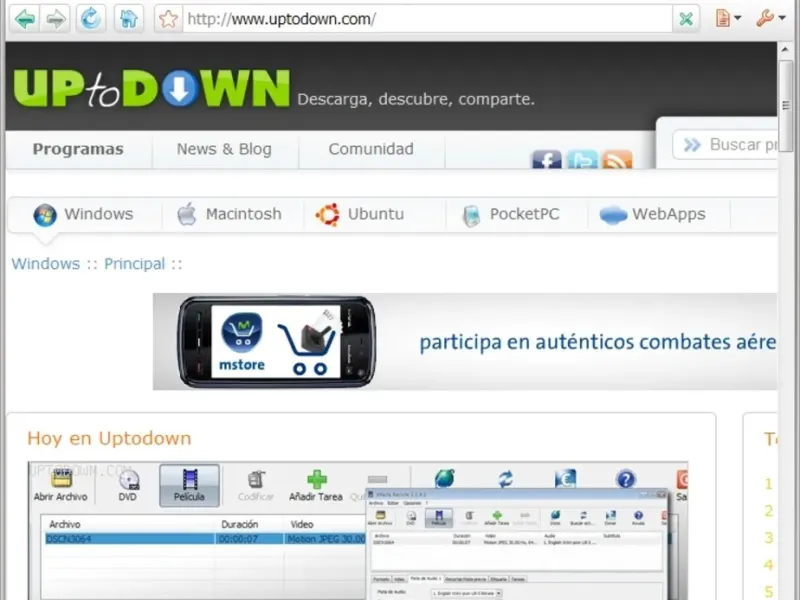This screenshot has height=600, width=800.
Task: Click the DSCN3064 file row
Action: point(205,539)
